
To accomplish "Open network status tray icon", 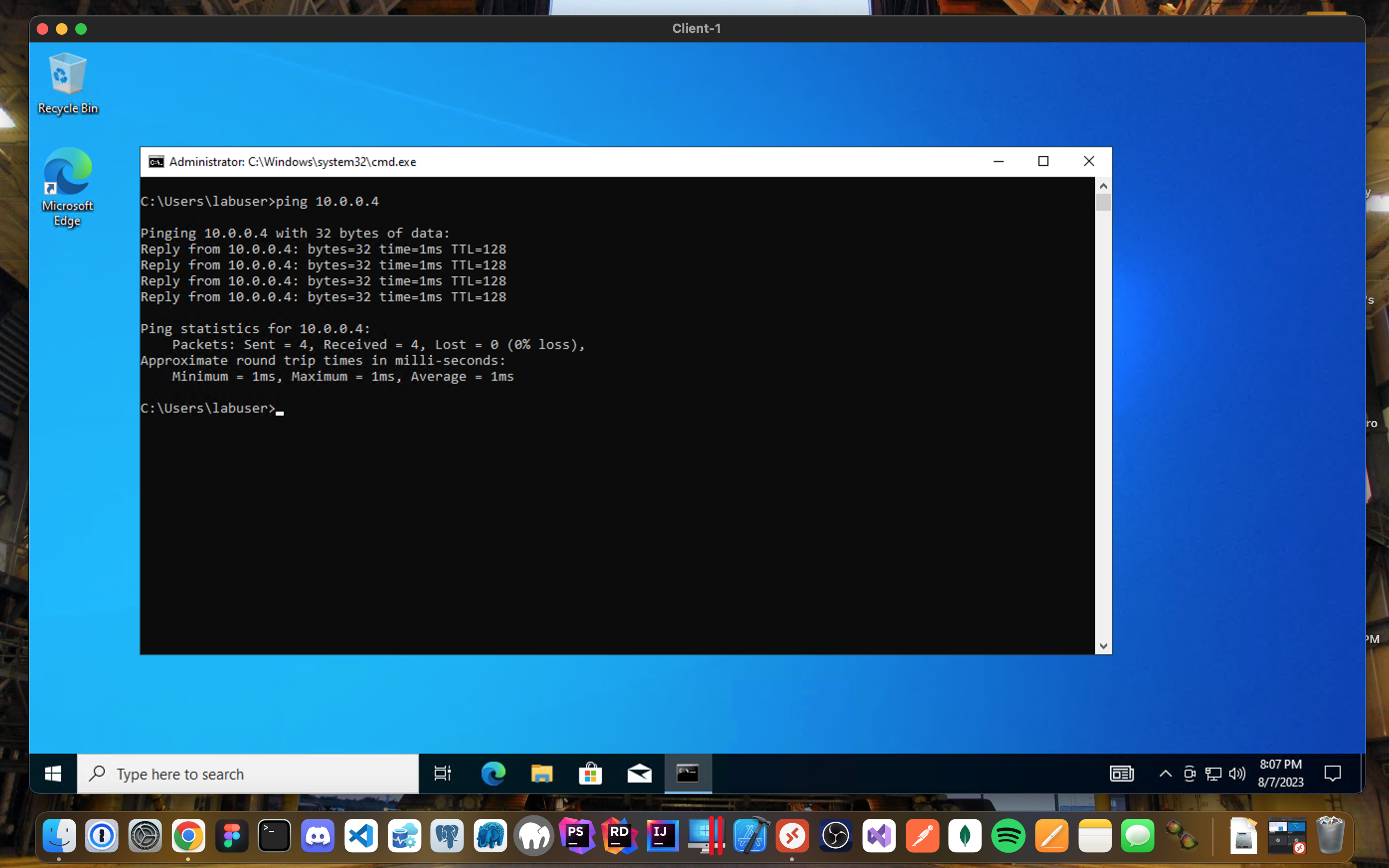I will pyautogui.click(x=1213, y=773).
